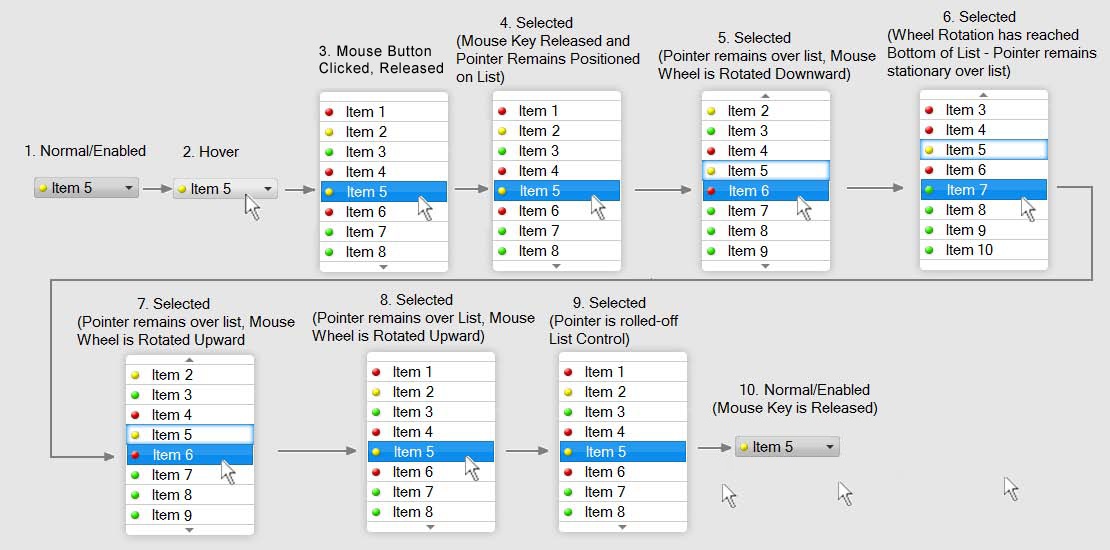Click green dot beside Item 10 in state 6
The width and height of the screenshot is (1110, 550).
pyautogui.click(x=929, y=250)
